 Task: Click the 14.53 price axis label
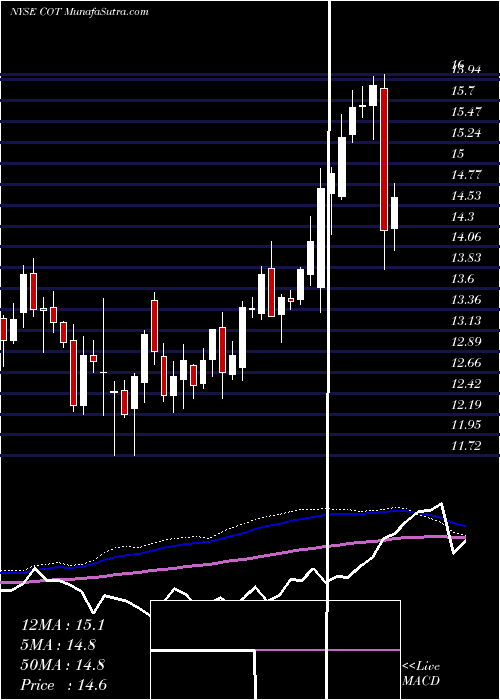click(467, 196)
